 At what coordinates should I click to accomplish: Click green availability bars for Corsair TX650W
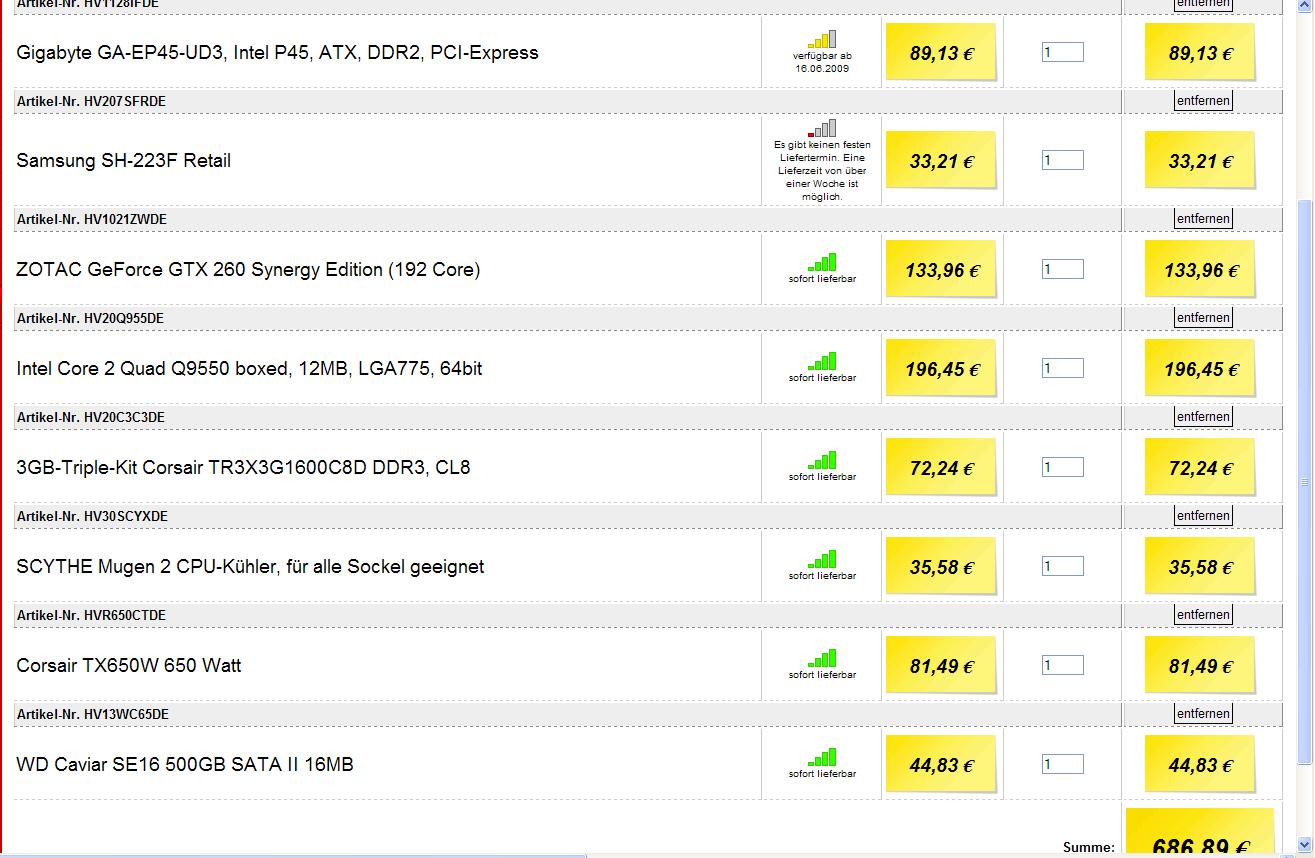[822, 658]
